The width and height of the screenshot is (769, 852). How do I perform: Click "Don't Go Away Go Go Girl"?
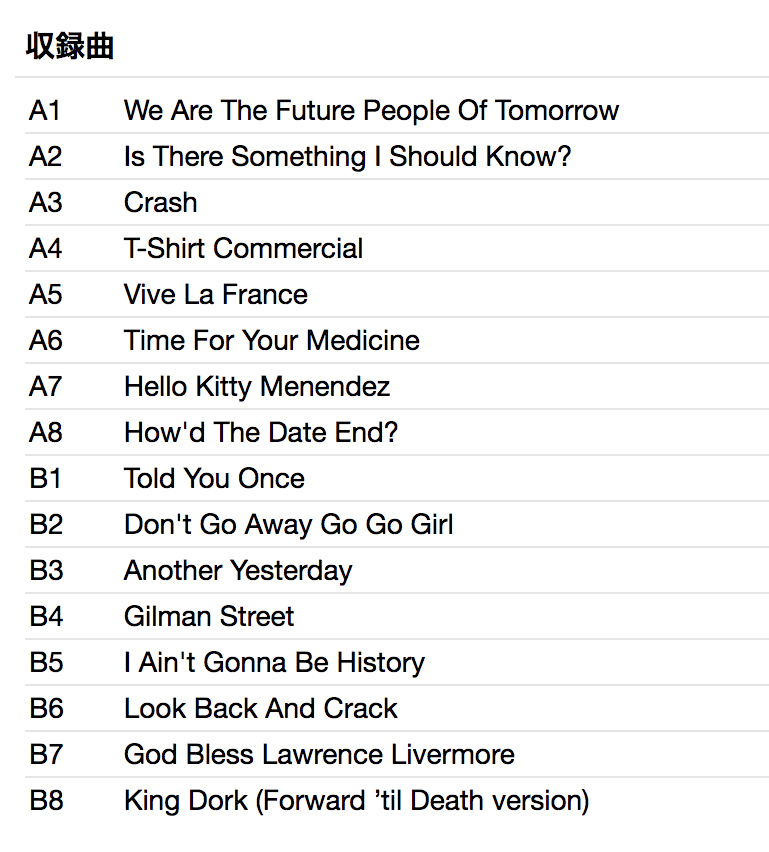click(x=288, y=525)
